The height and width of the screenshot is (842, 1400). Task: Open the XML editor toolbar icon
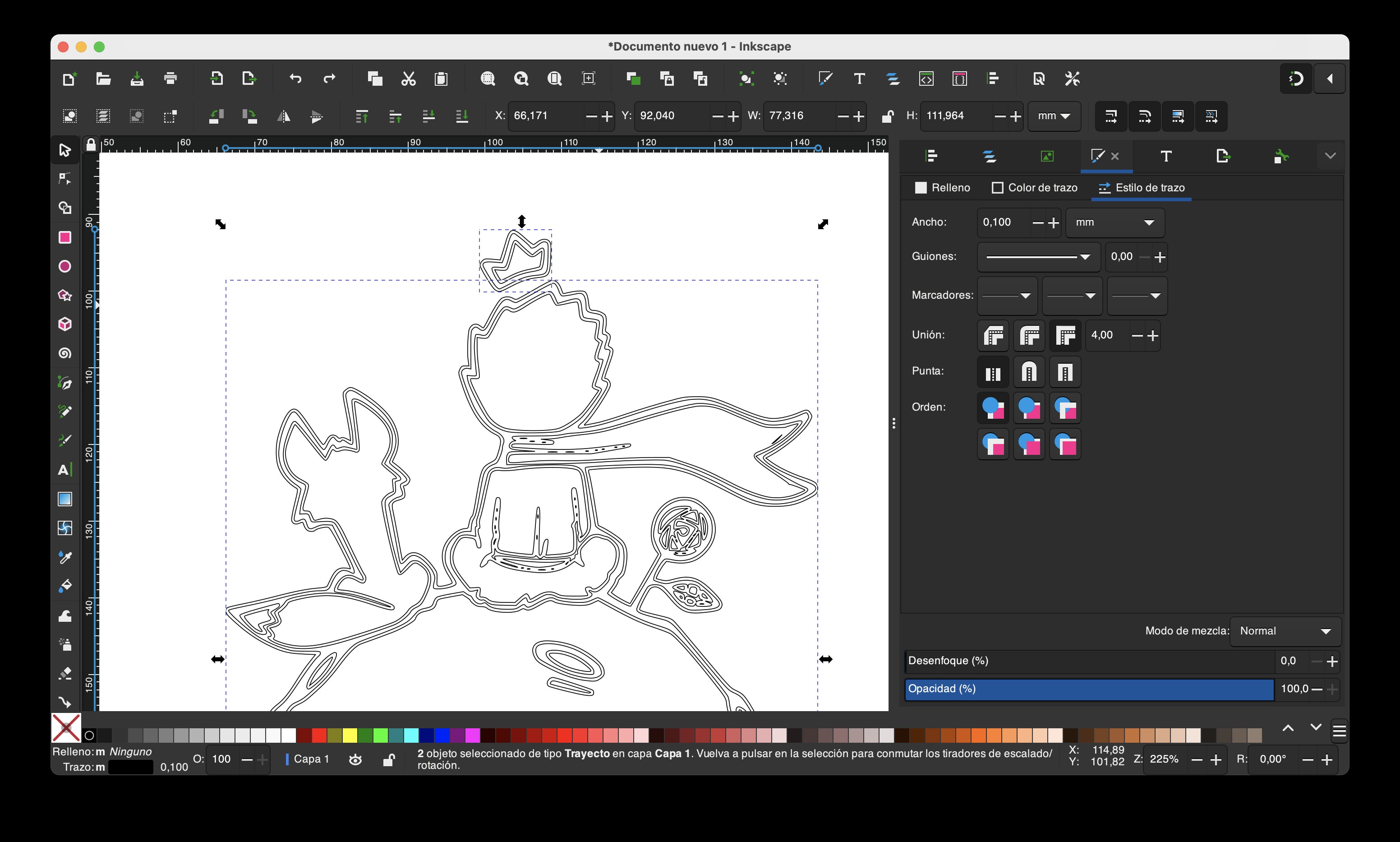click(x=926, y=79)
